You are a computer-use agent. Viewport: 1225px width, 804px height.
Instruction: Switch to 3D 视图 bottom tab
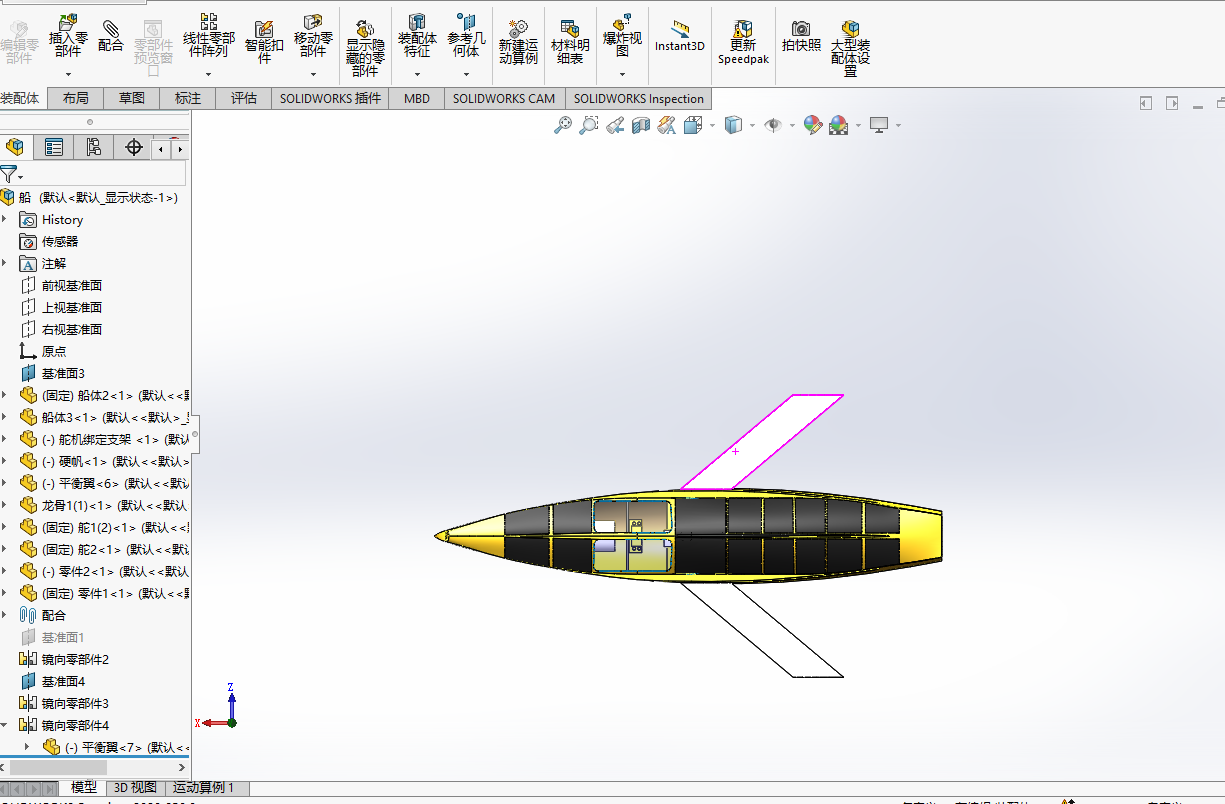[x=135, y=788]
